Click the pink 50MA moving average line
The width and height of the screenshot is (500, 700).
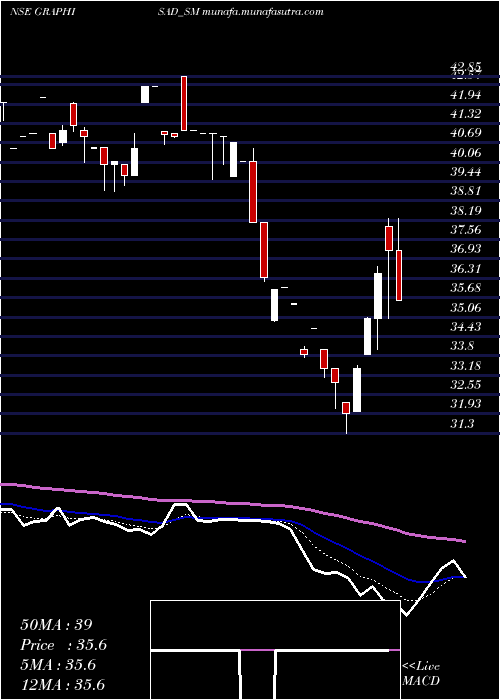(232, 504)
